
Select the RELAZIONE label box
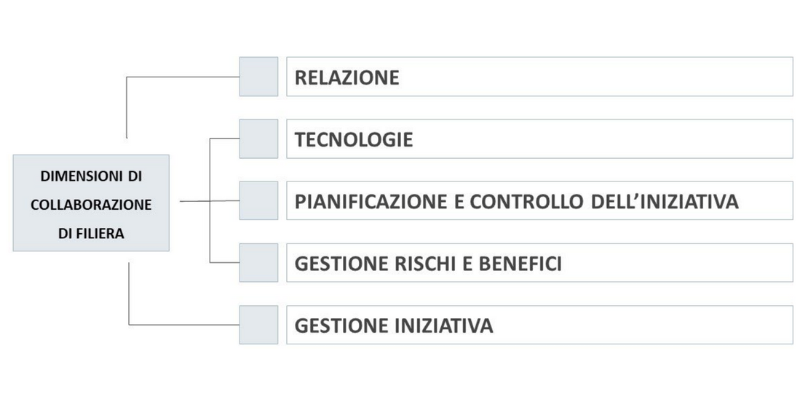(540, 77)
